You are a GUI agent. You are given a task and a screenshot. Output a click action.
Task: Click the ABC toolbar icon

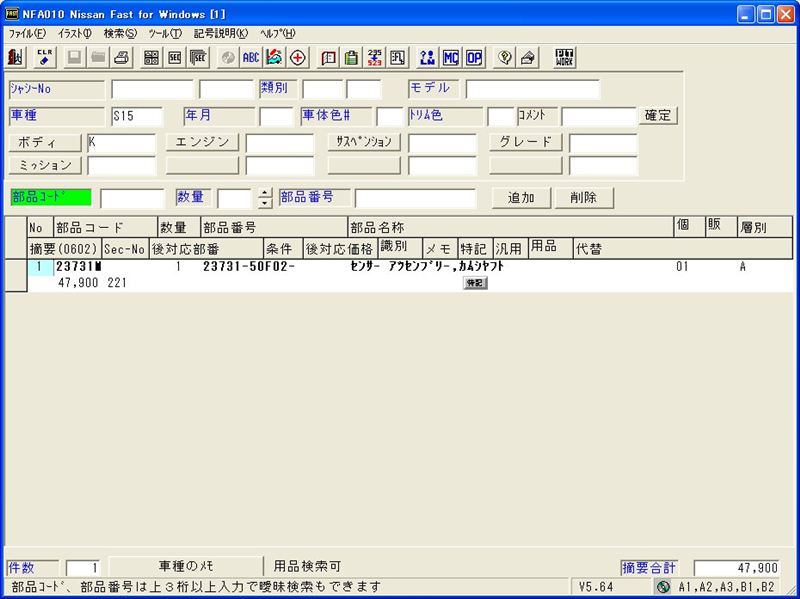(251, 58)
